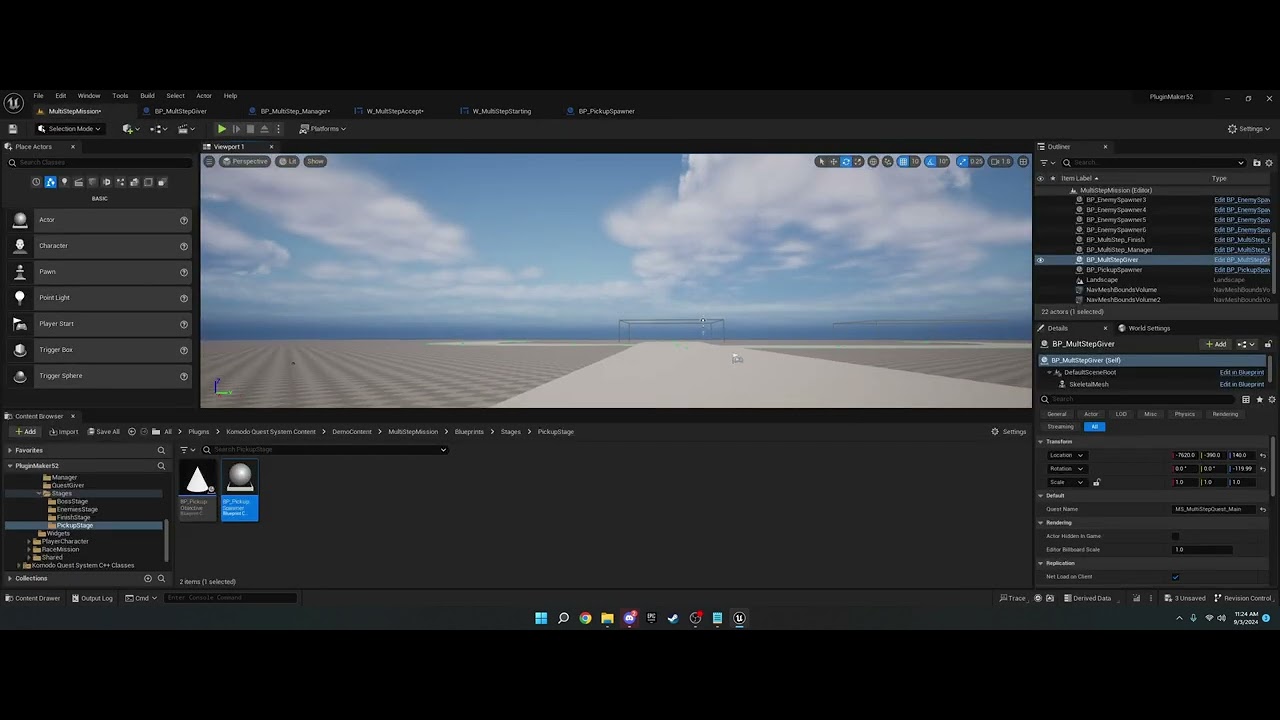Open the Perspective view mode dropdown
Screen dimensions: 1280x720
[x=245, y=161]
